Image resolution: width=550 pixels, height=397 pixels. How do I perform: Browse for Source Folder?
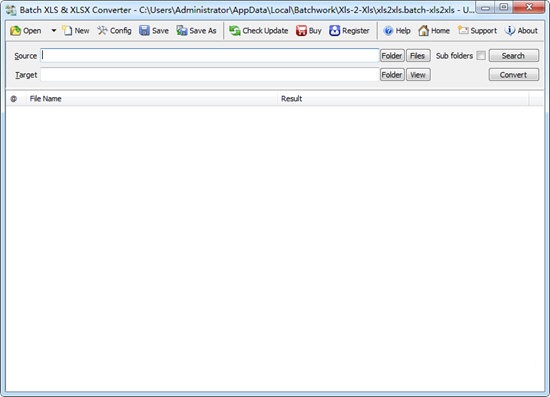pyautogui.click(x=392, y=56)
